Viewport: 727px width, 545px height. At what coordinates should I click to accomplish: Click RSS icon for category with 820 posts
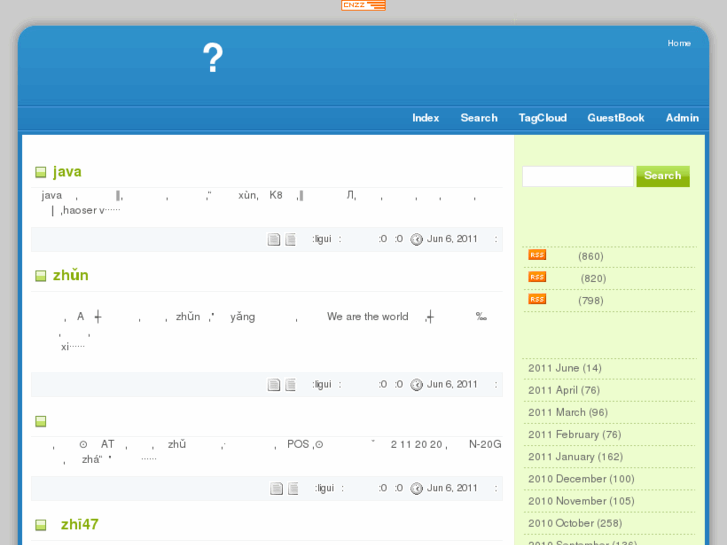537,277
